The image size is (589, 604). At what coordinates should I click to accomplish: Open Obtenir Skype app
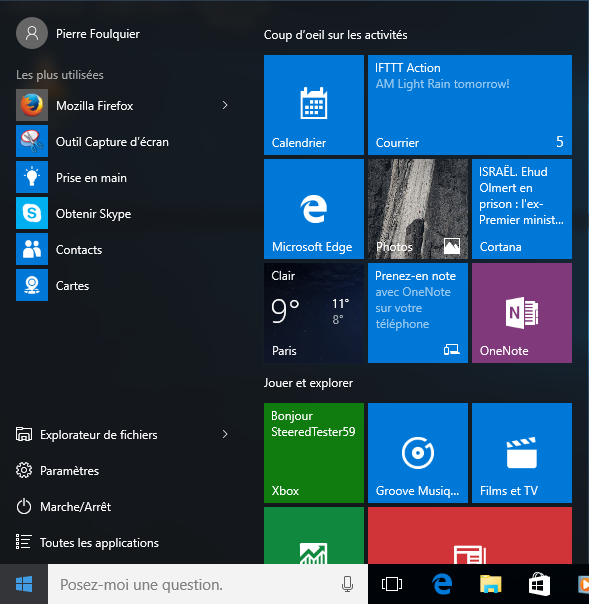[123, 213]
